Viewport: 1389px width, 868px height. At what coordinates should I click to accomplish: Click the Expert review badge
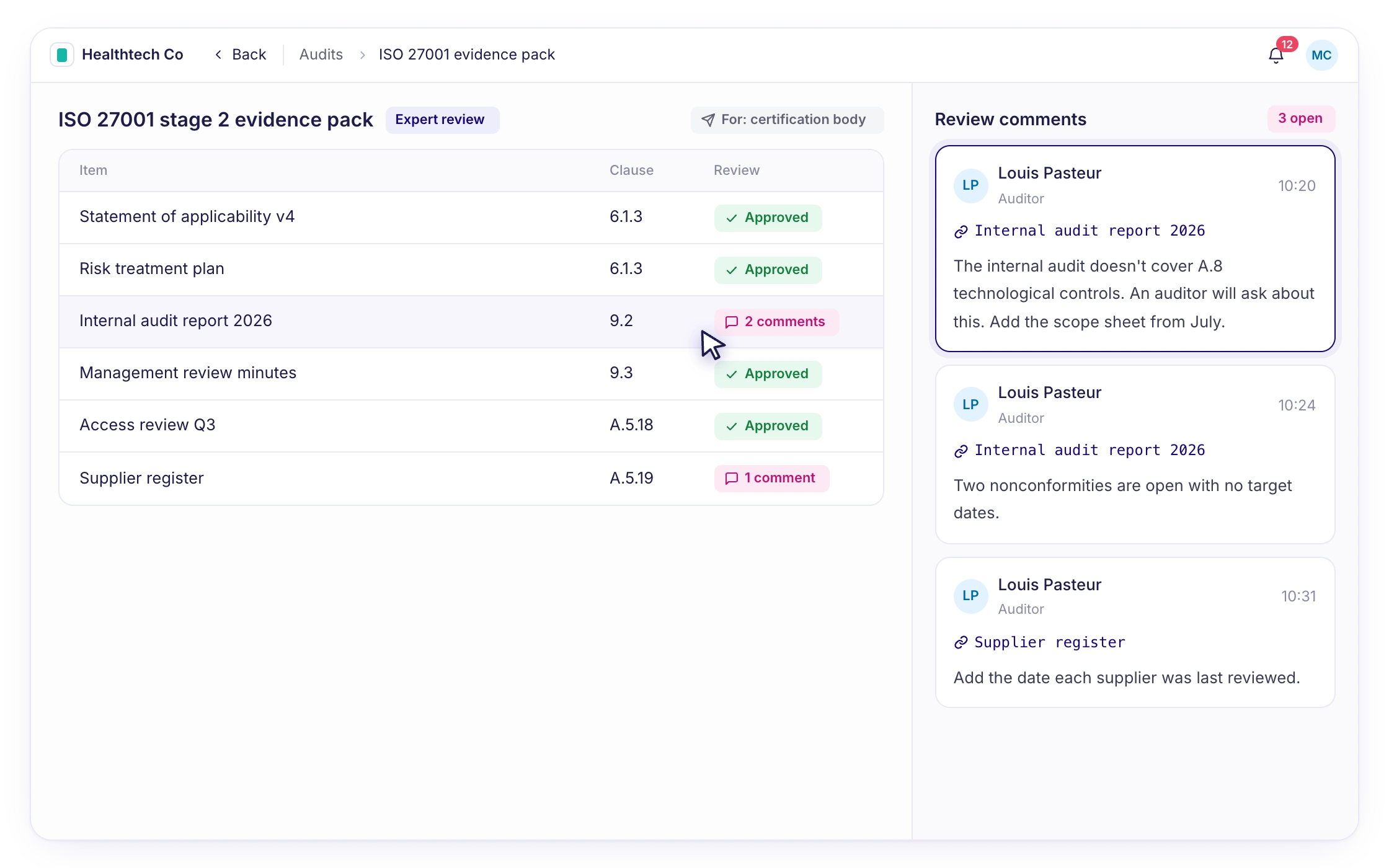(442, 120)
